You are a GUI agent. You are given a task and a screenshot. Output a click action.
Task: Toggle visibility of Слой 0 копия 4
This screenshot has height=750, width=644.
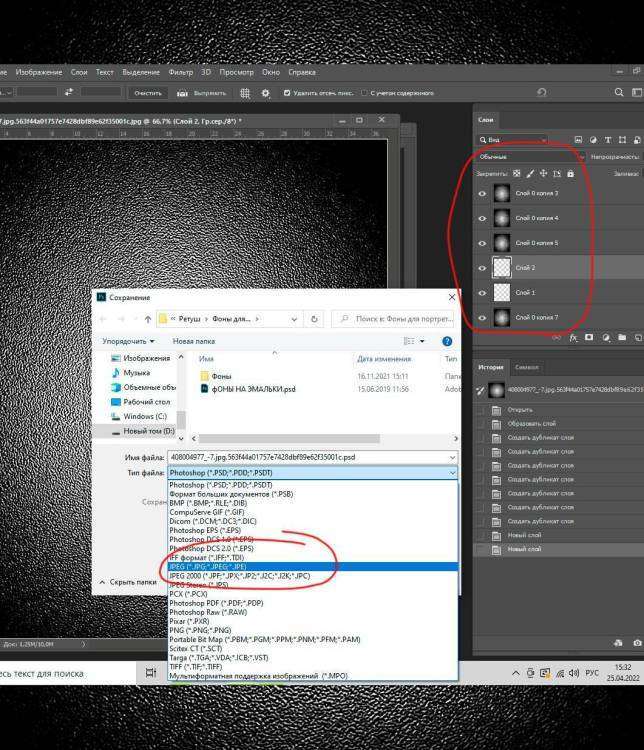(483, 218)
